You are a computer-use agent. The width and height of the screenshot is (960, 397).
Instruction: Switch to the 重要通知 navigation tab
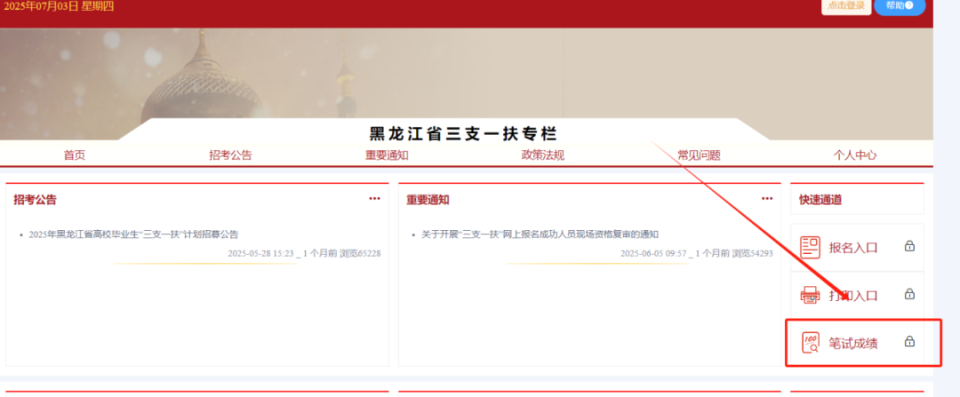coord(387,155)
